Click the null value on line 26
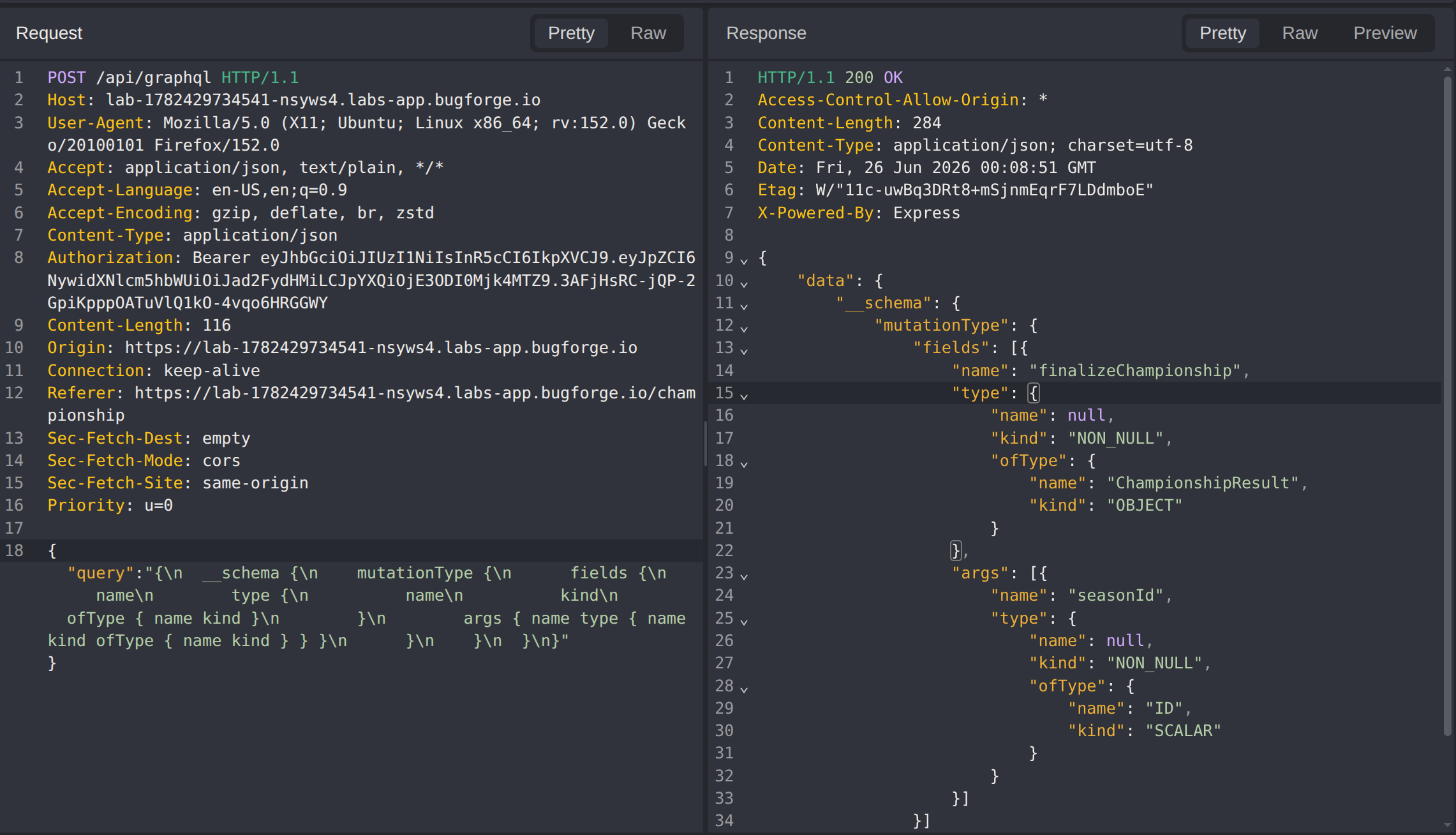This screenshot has height=835, width=1456. pos(1125,641)
